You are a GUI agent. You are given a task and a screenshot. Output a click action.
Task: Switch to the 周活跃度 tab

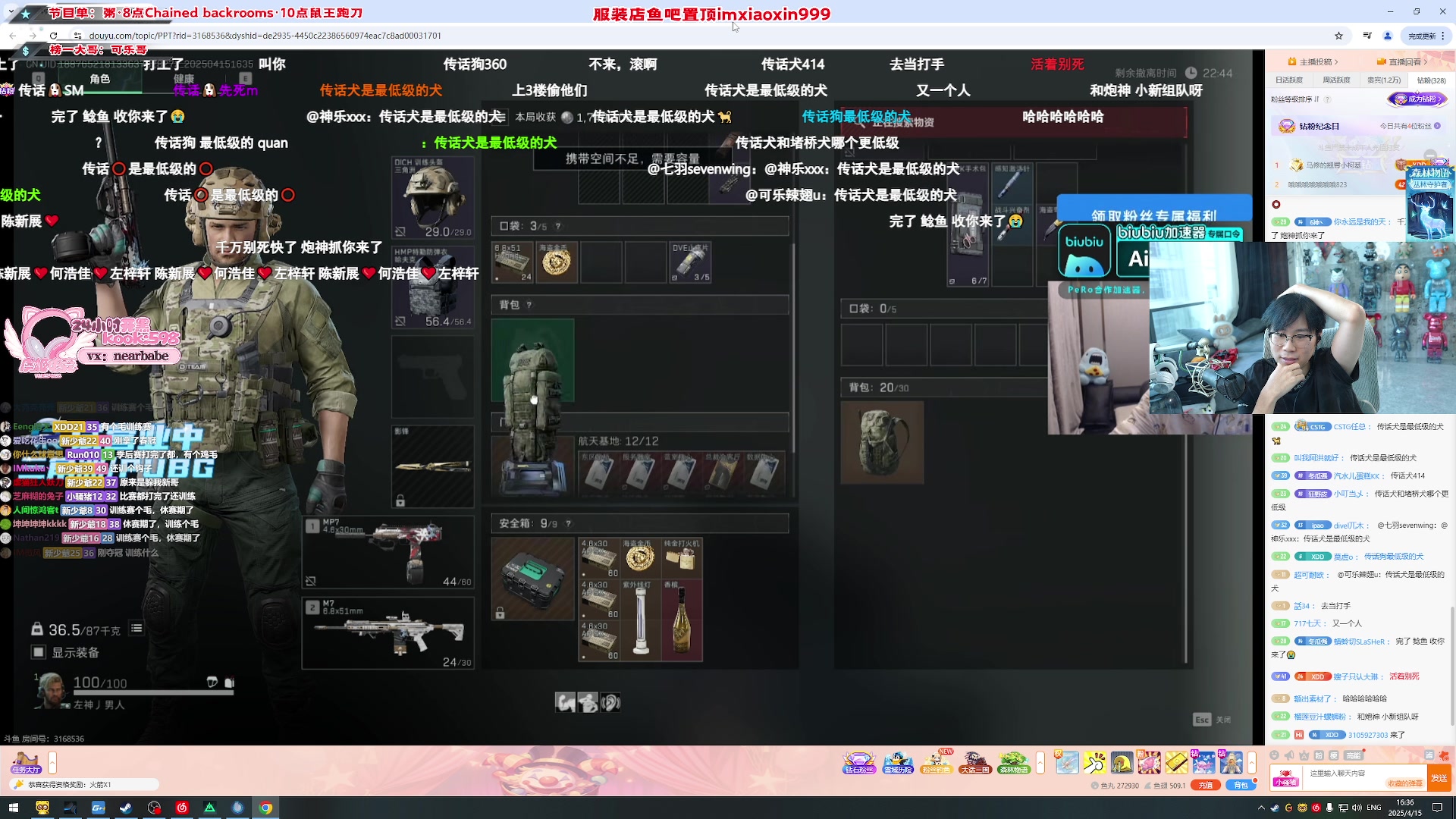click(1336, 80)
